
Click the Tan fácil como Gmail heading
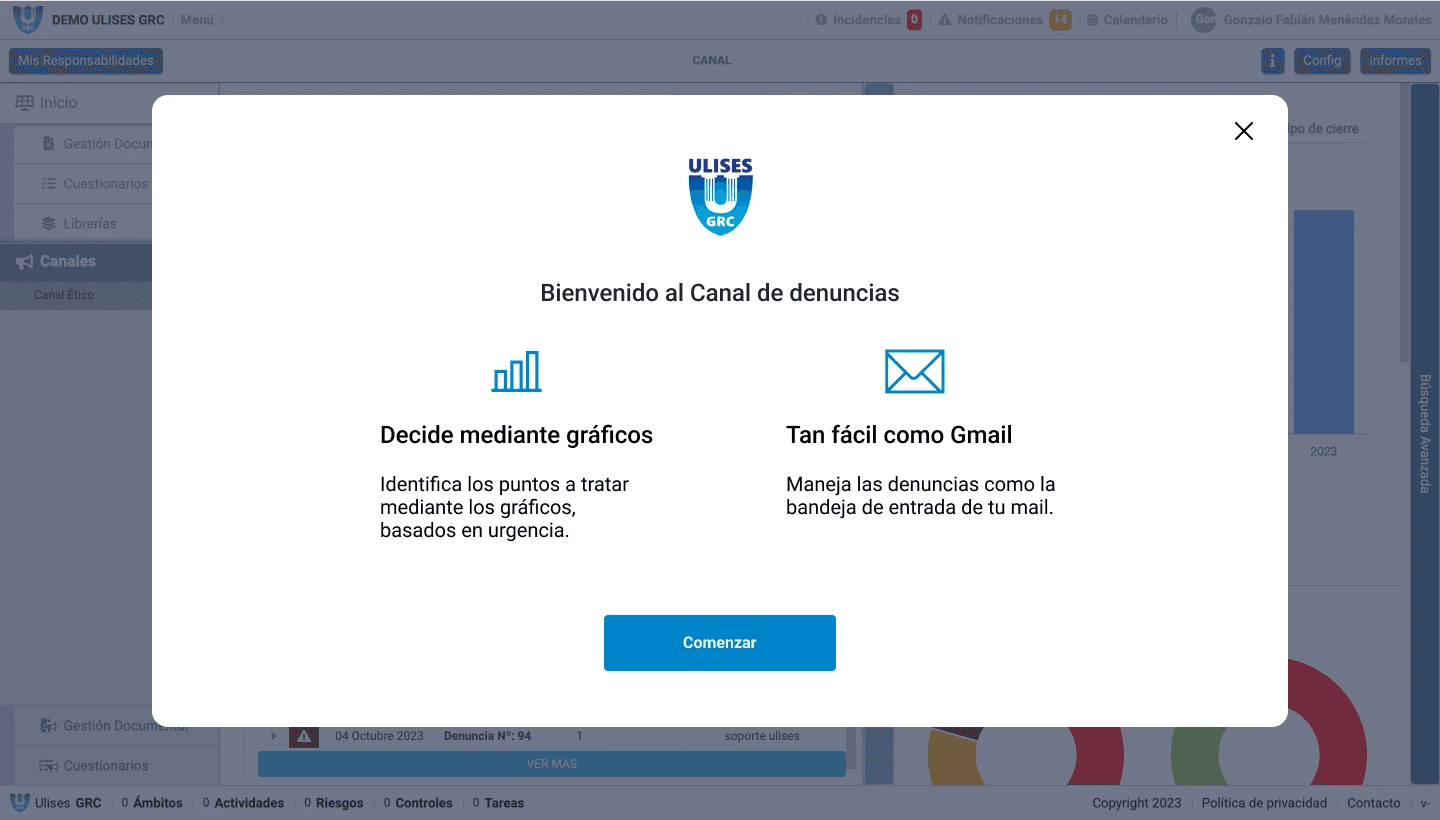click(x=899, y=435)
